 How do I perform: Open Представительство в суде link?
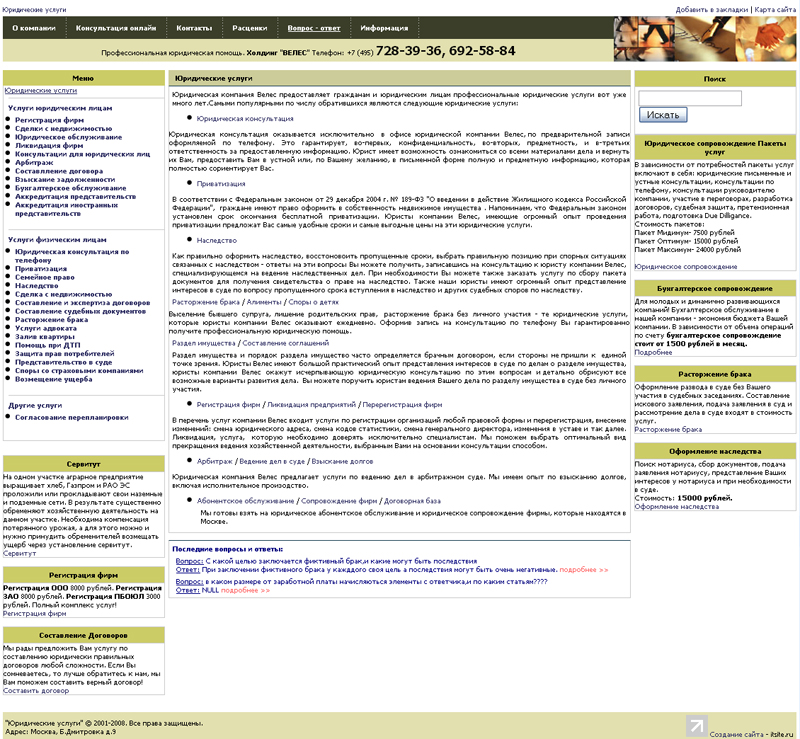click(x=63, y=362)
